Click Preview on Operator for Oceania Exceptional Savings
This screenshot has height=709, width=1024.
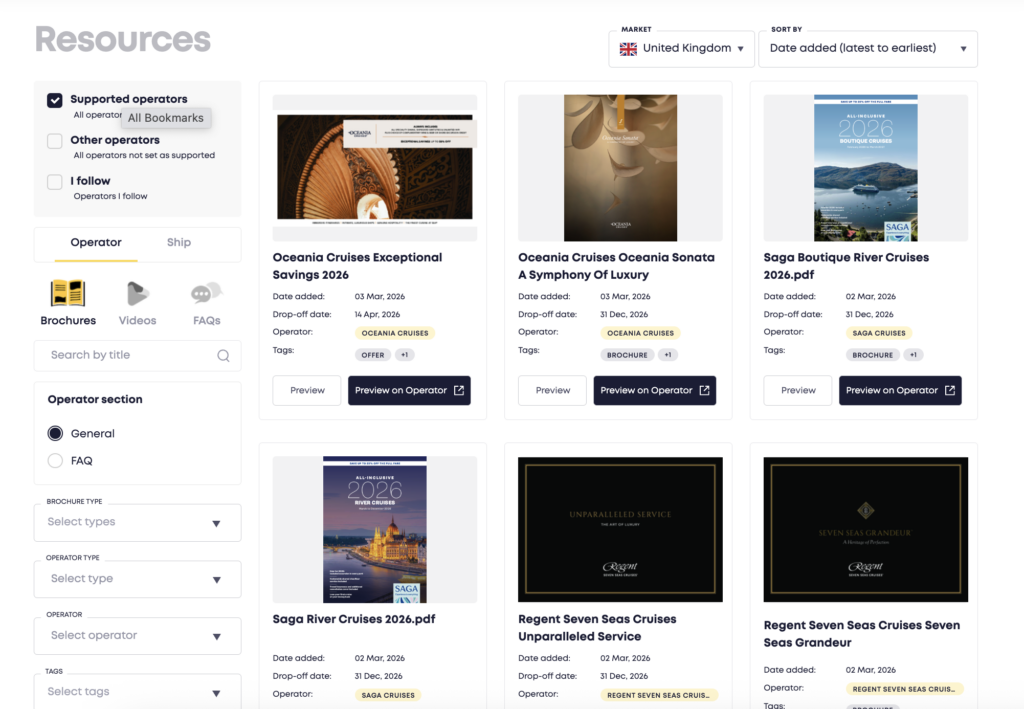[x=408, y=390]
